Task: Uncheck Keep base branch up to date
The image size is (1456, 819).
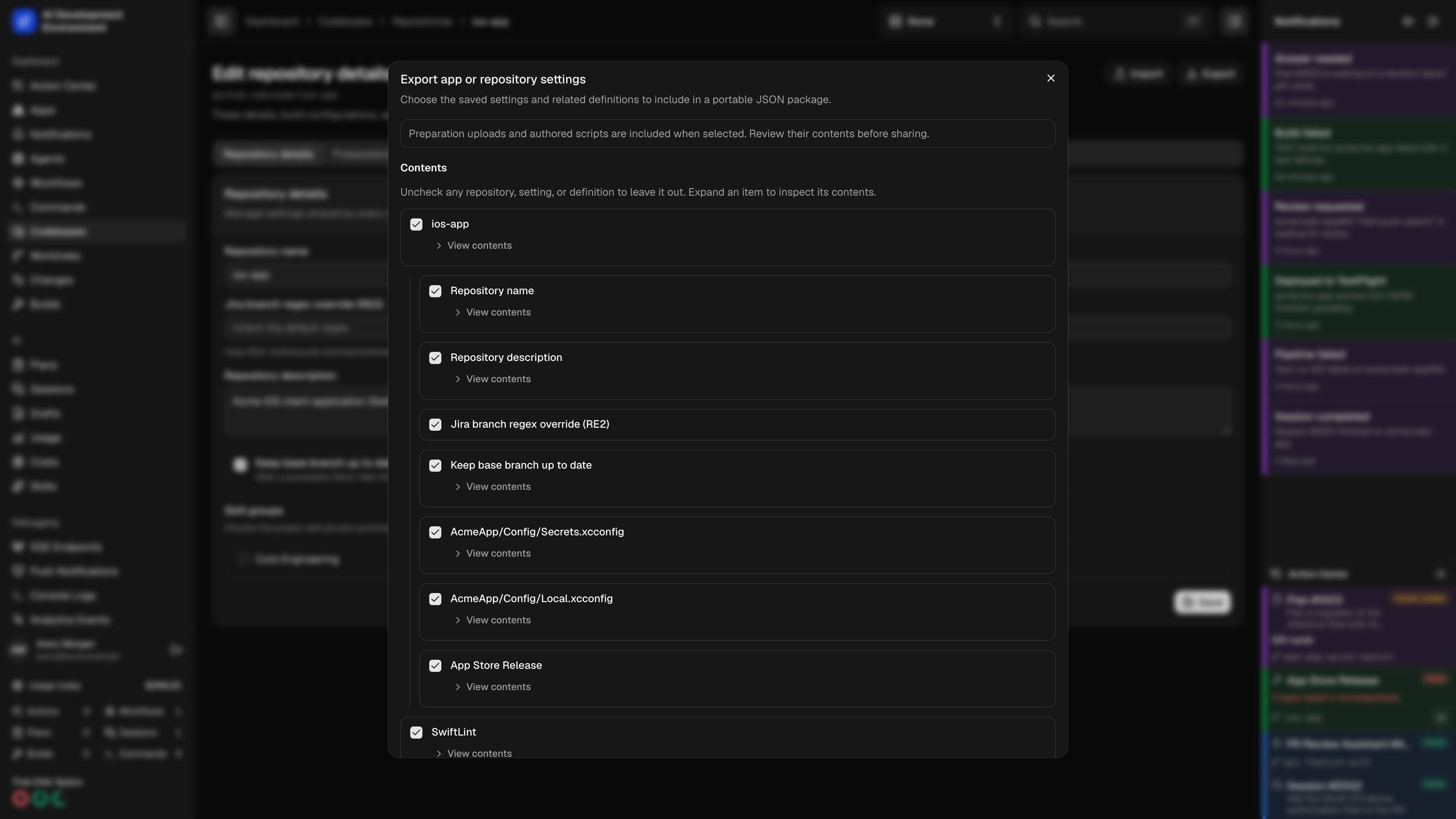Action: [x=435, y=466]
